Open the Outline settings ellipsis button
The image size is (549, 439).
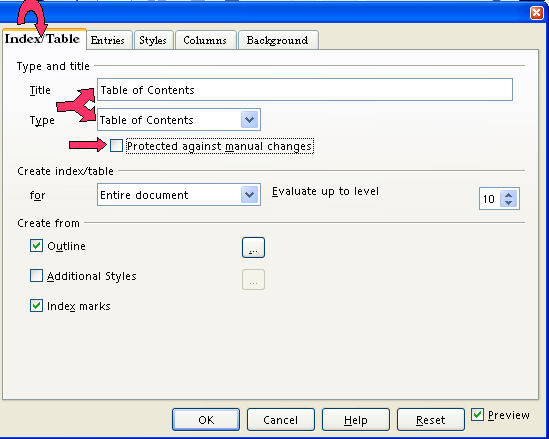253,248
